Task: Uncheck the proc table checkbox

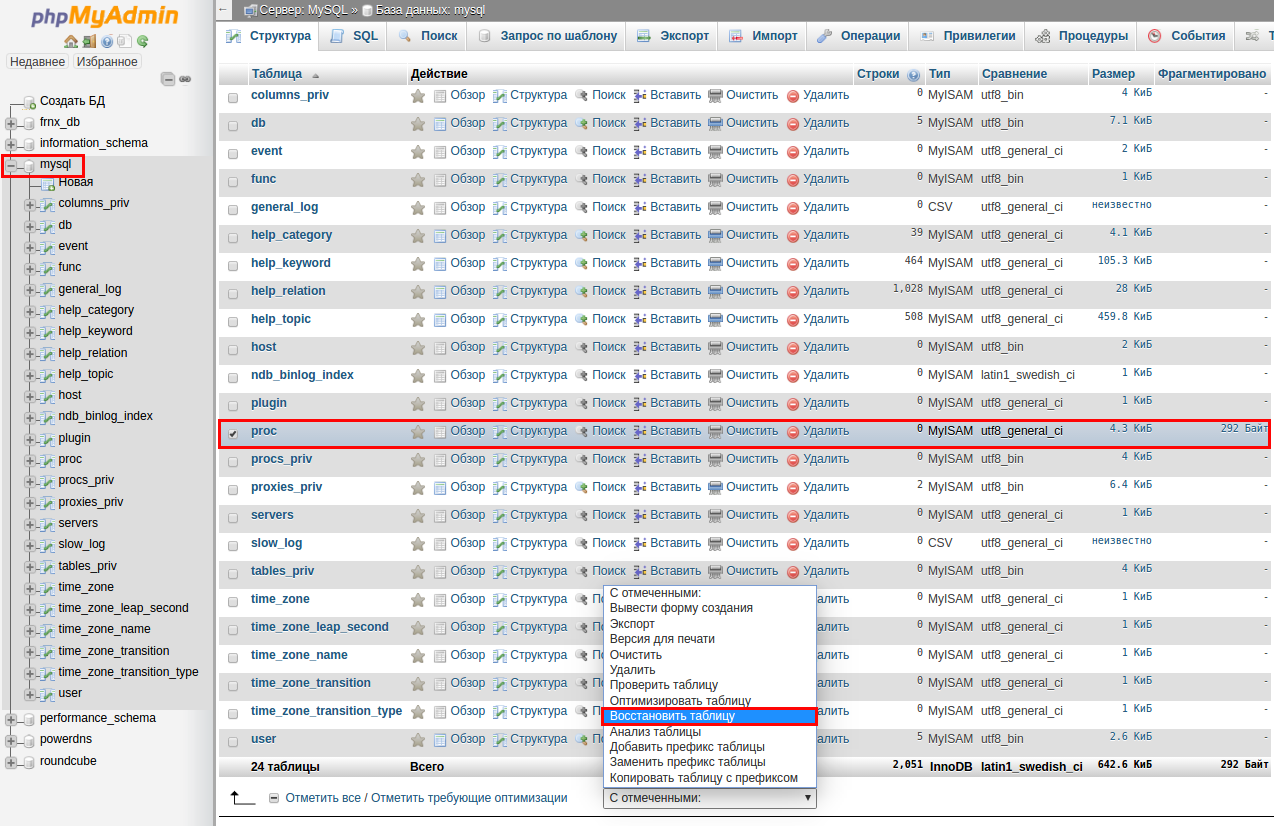Action: click(233, 433)
